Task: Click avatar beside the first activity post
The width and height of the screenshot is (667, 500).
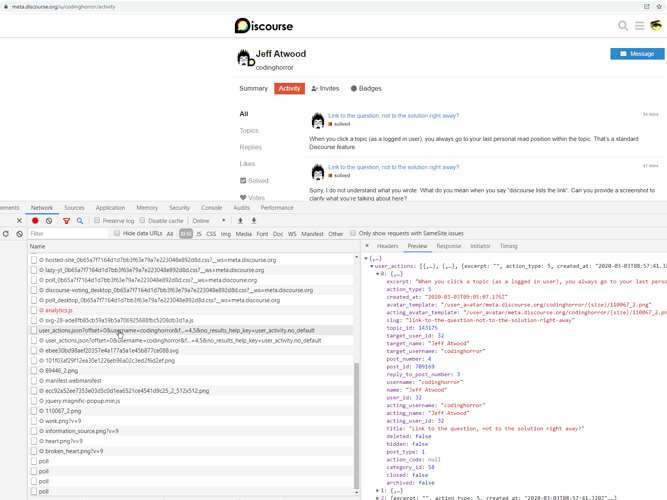Action: coord(318,121)
